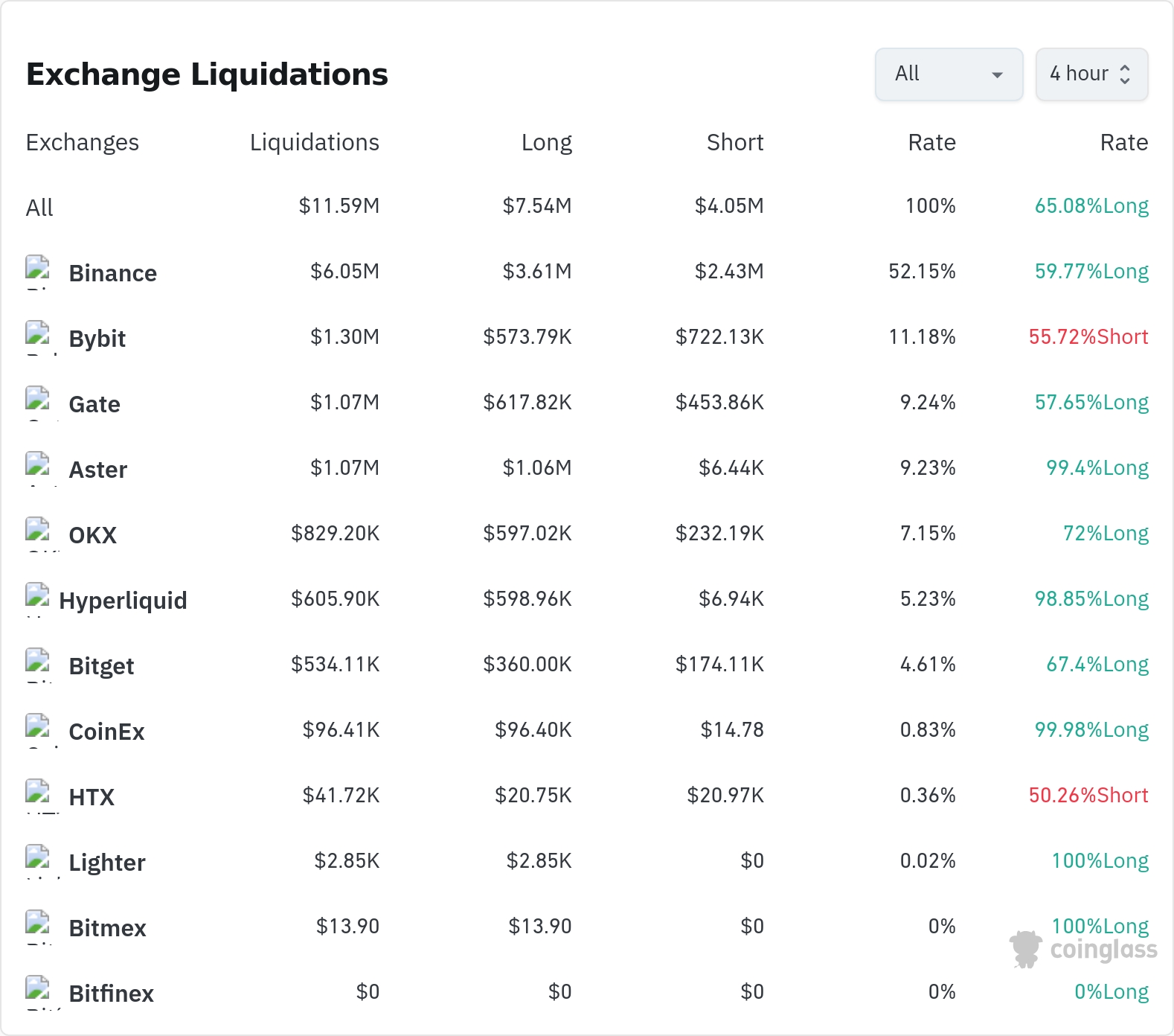The width and height of the screenshot is (1174, 1036).
Task: Click the Binance exchange logo icon
Action: click(38, 270)
